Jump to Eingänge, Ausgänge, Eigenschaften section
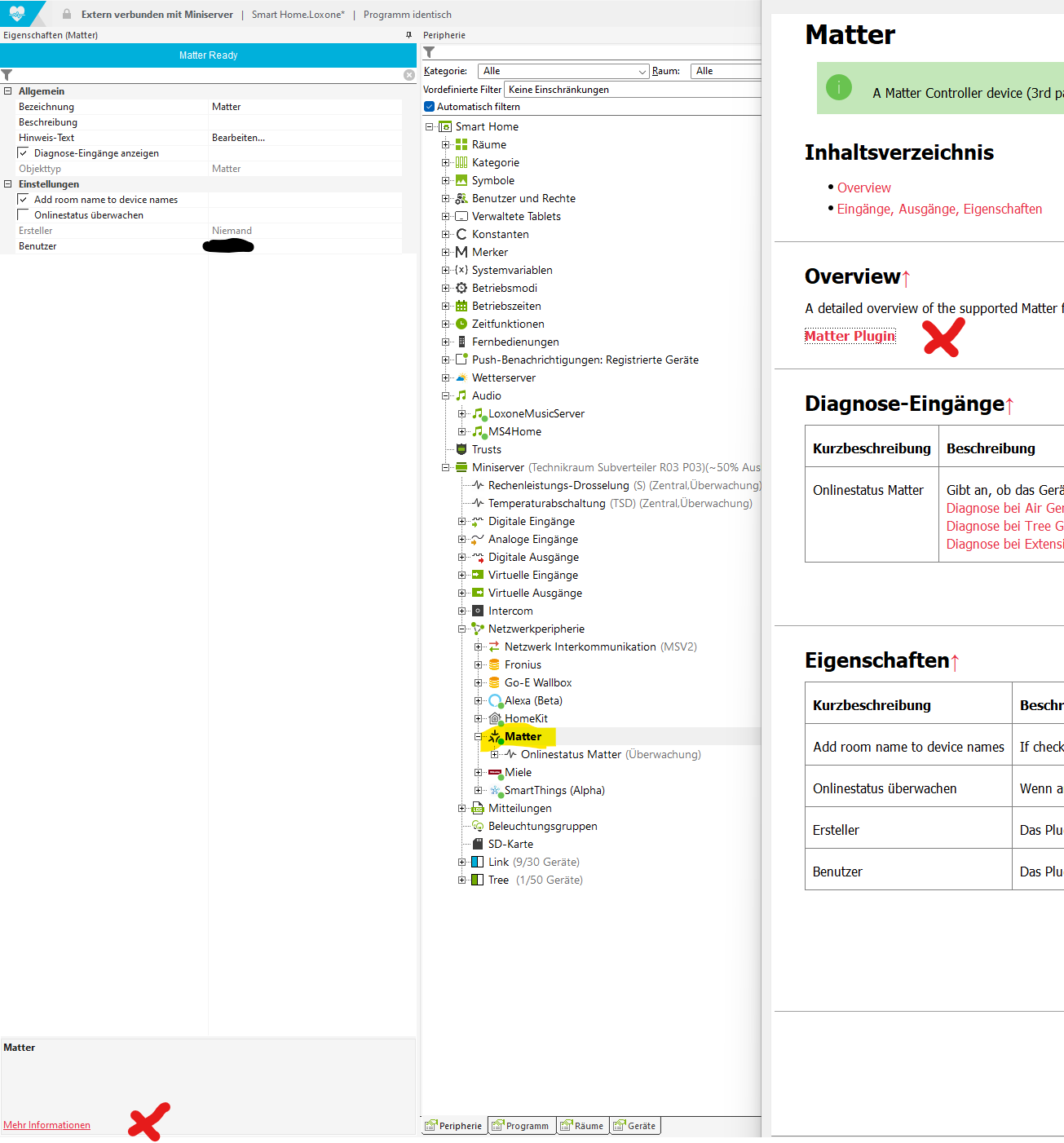 click(939, 209)
